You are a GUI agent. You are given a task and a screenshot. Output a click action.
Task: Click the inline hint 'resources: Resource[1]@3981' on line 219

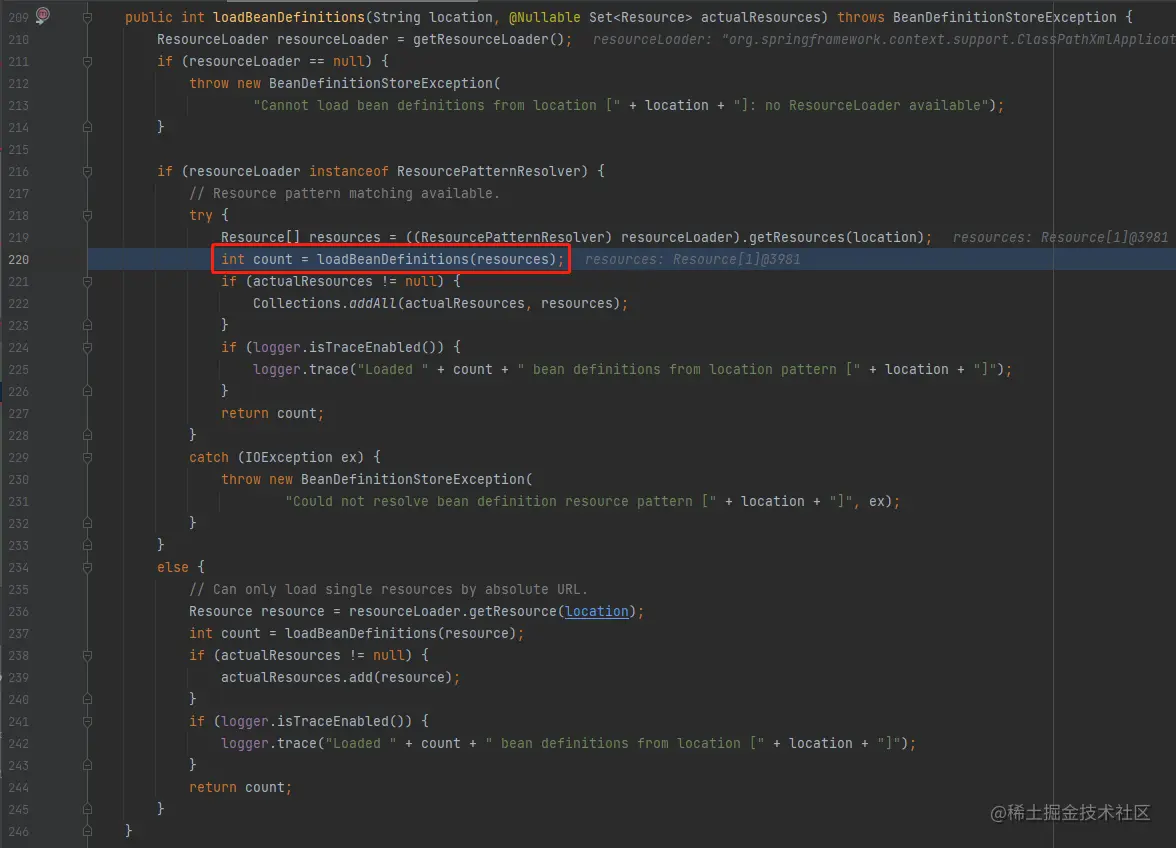(1060, 238)
